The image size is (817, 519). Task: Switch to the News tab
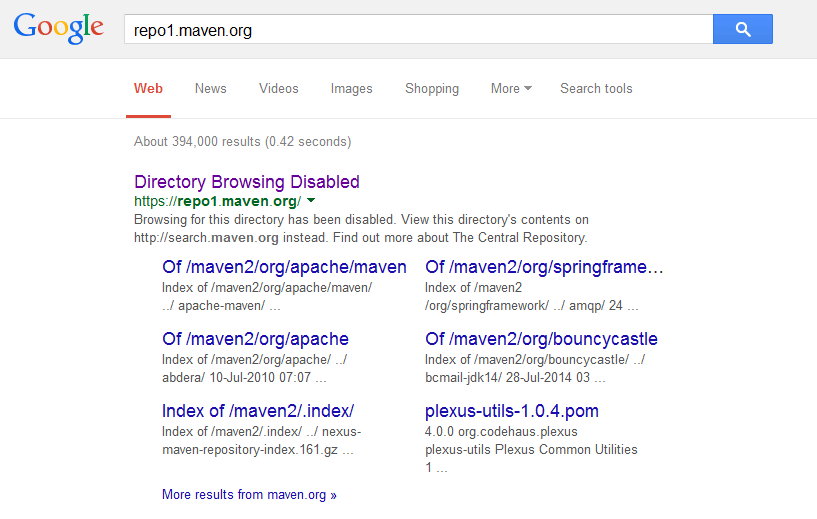coord(211,89)
